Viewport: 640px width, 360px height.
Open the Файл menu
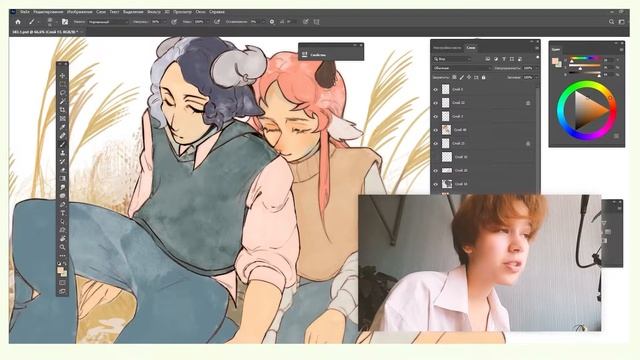tap(25, 12)
